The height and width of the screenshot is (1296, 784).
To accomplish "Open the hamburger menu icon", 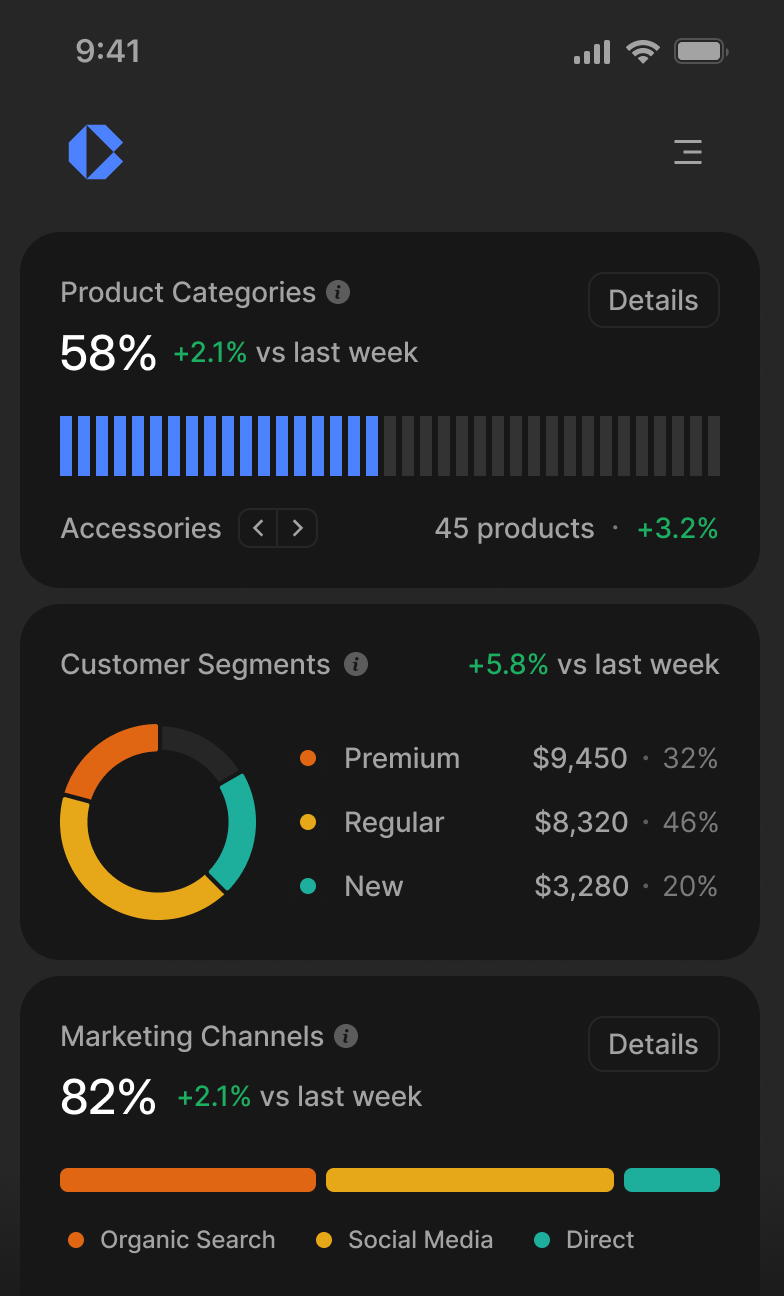I will point(688,152).
